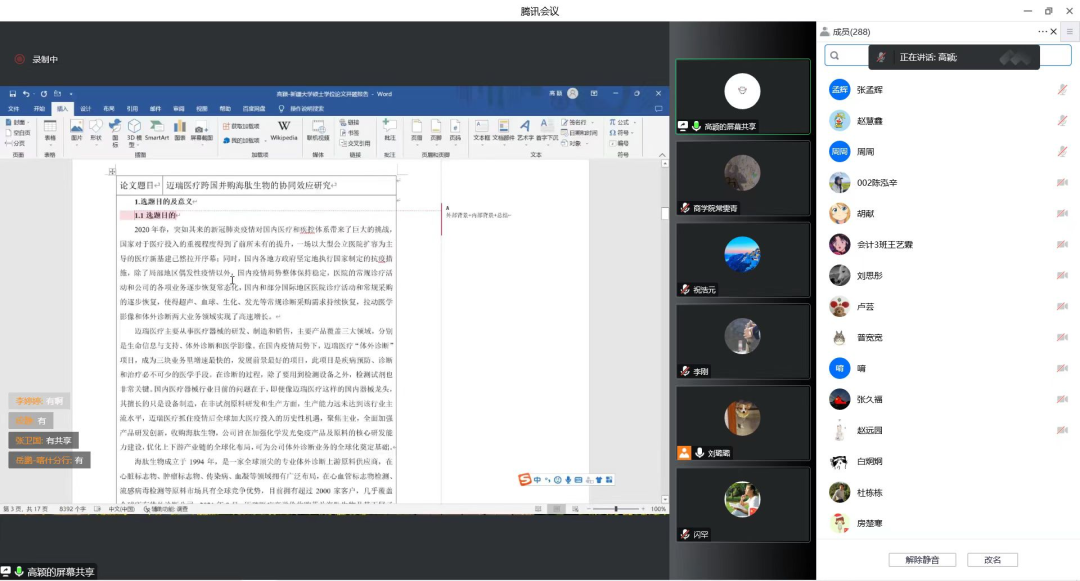The width and height of the screenshot is (1080, 581).
Task: Switch to the 设计 Design tab
Action: [x=85, y=109]
